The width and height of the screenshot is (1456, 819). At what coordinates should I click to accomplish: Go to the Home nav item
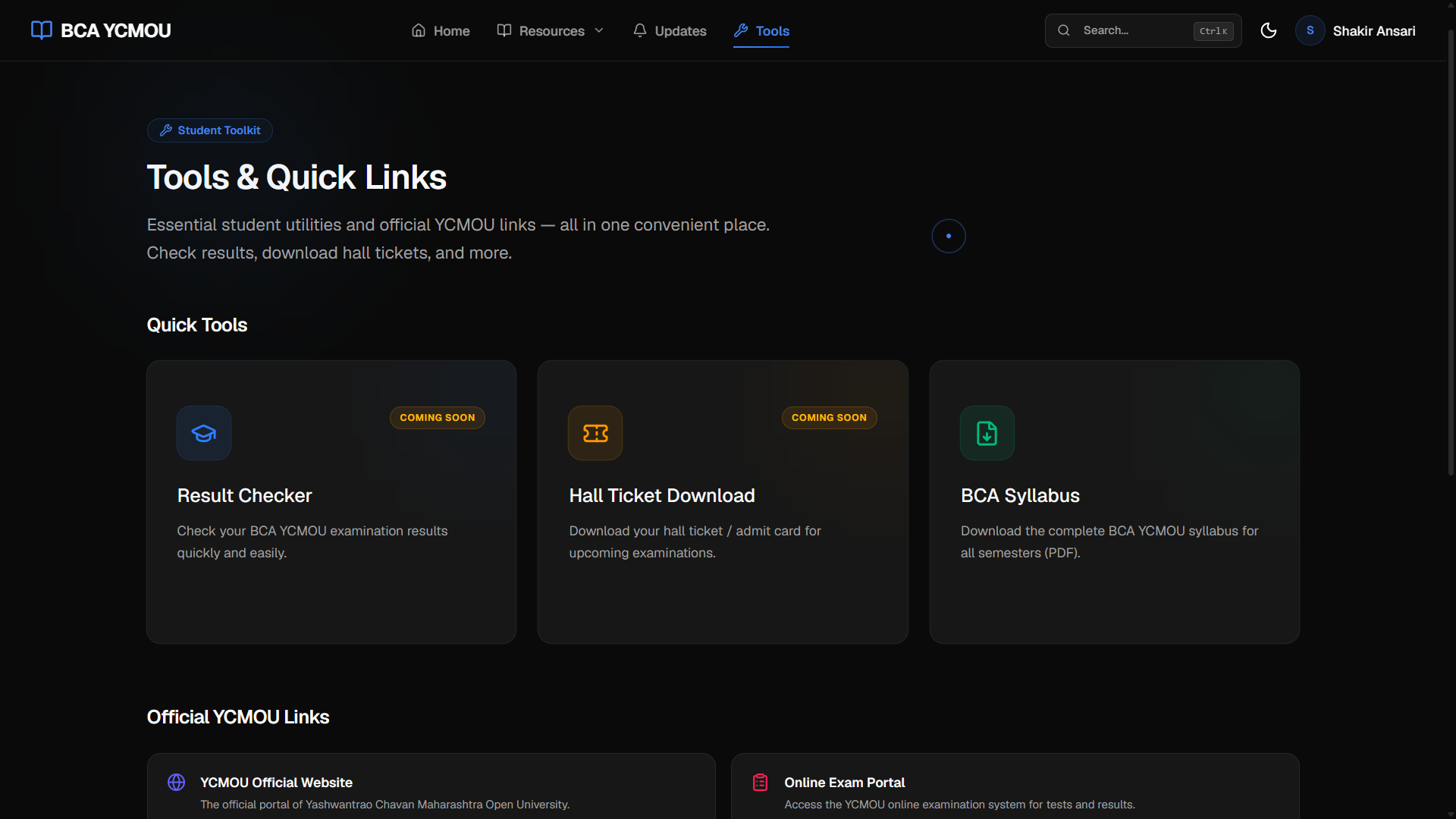(441, 31)
